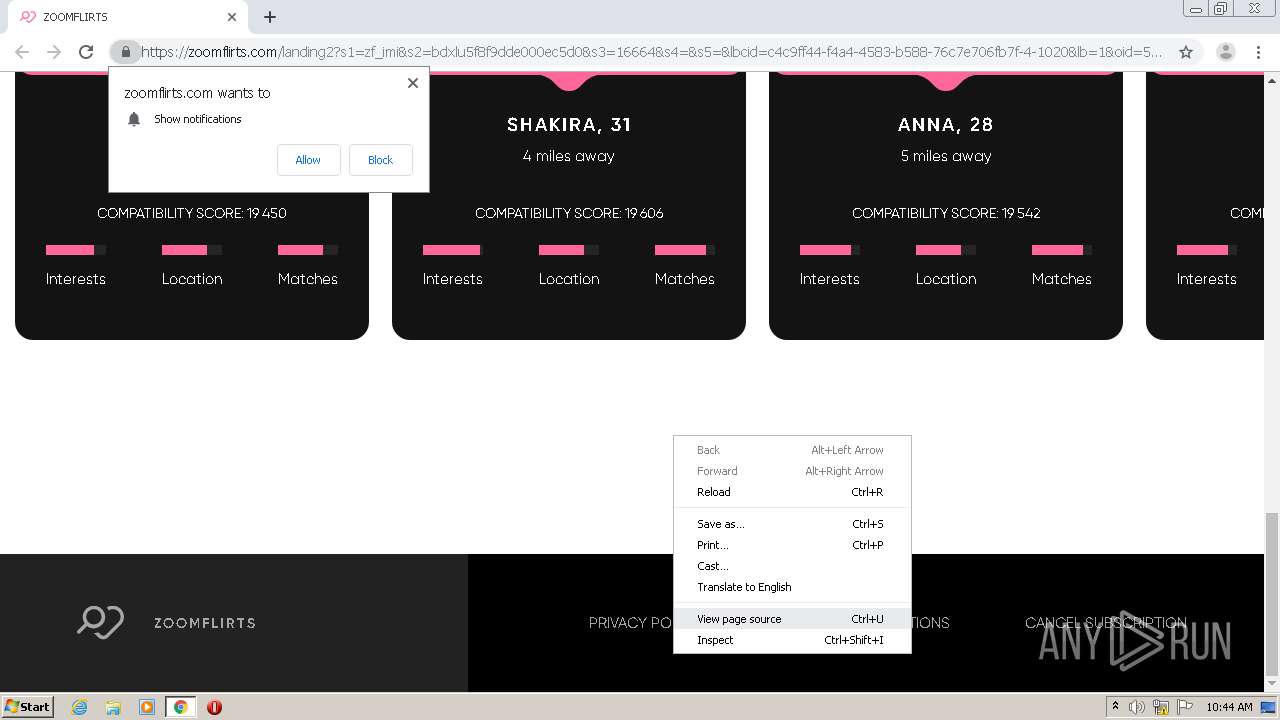Click the volume speaker tray icon
The width and height of the screenshot is (1280, 720).
1137,707
